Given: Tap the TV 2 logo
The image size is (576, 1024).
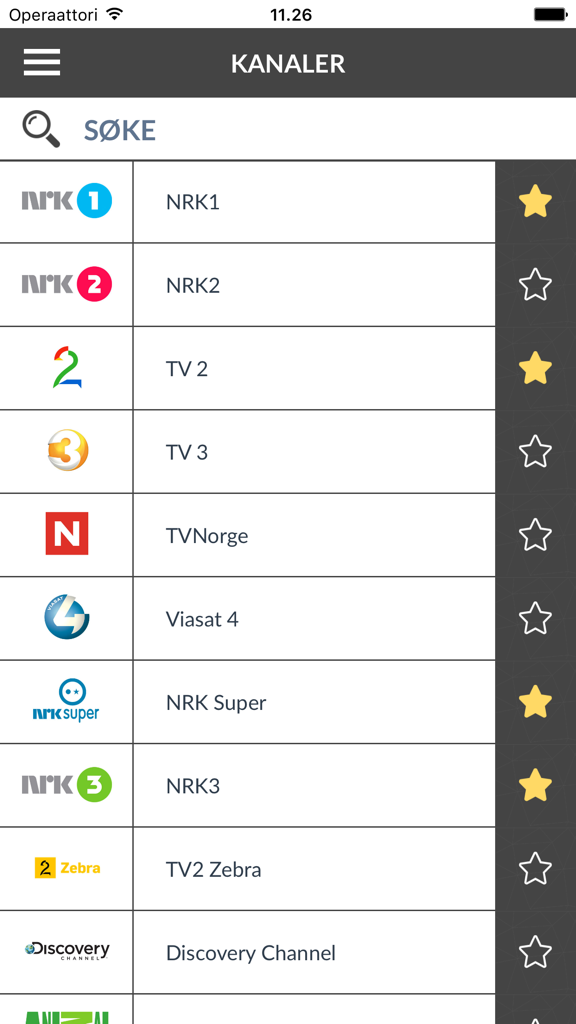Looking at the screenshot, I should (x=66, y=368).
